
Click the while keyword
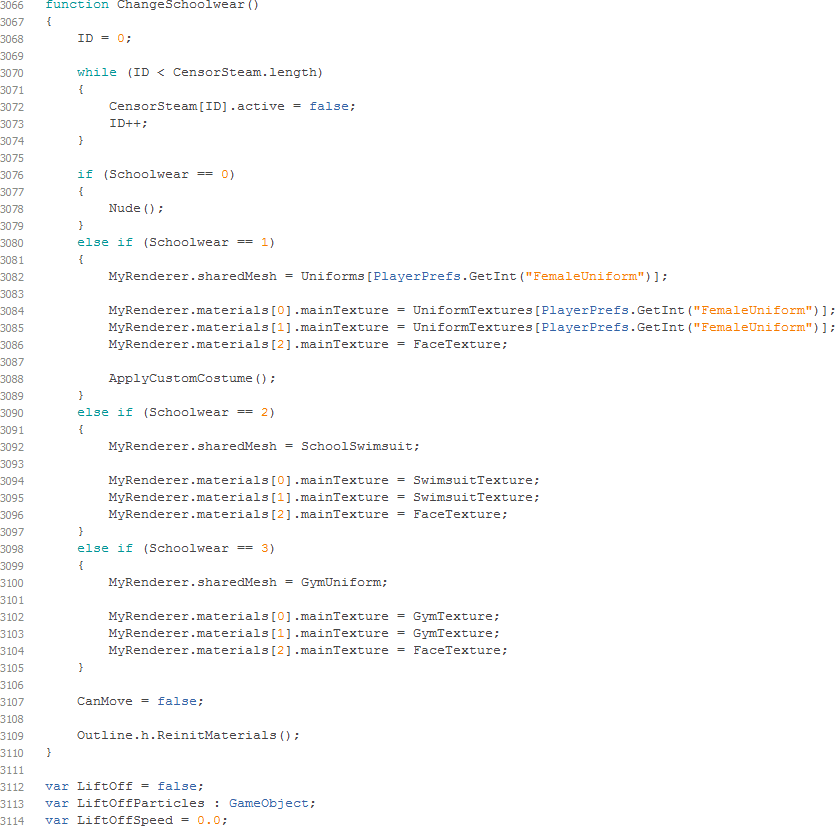tap(96, 72)
